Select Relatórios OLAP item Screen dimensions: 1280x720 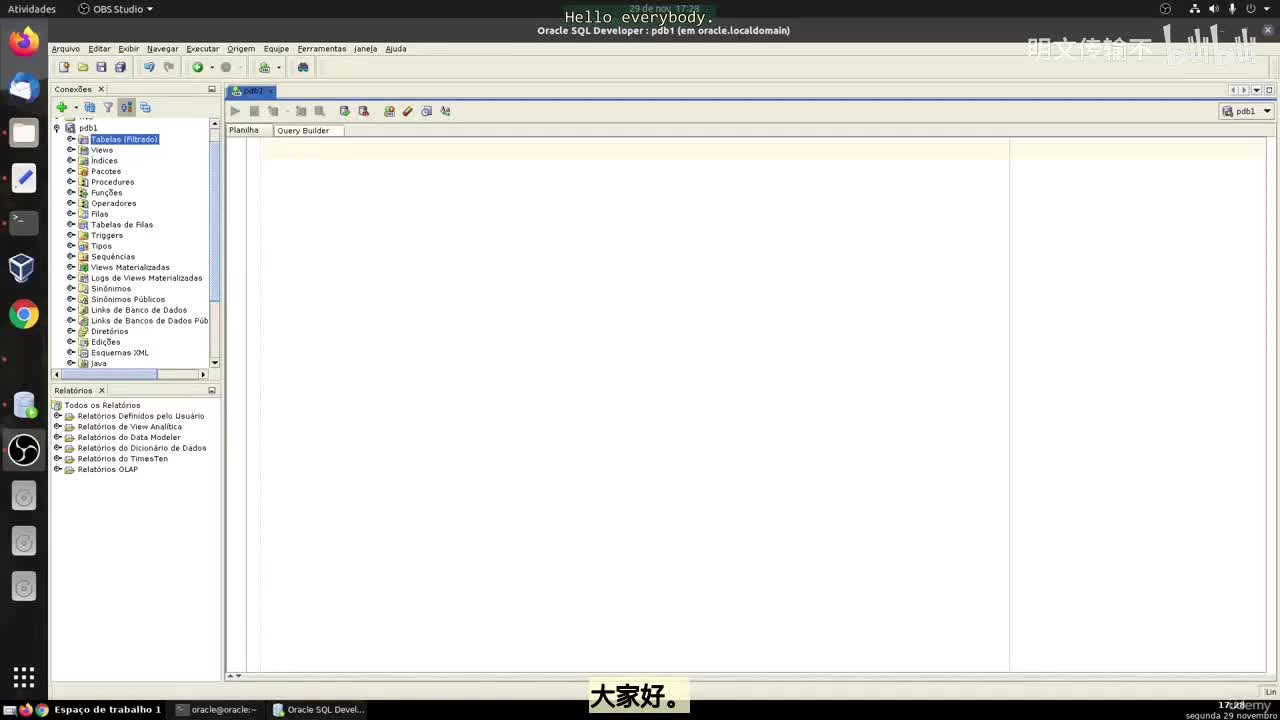point(108,469)
